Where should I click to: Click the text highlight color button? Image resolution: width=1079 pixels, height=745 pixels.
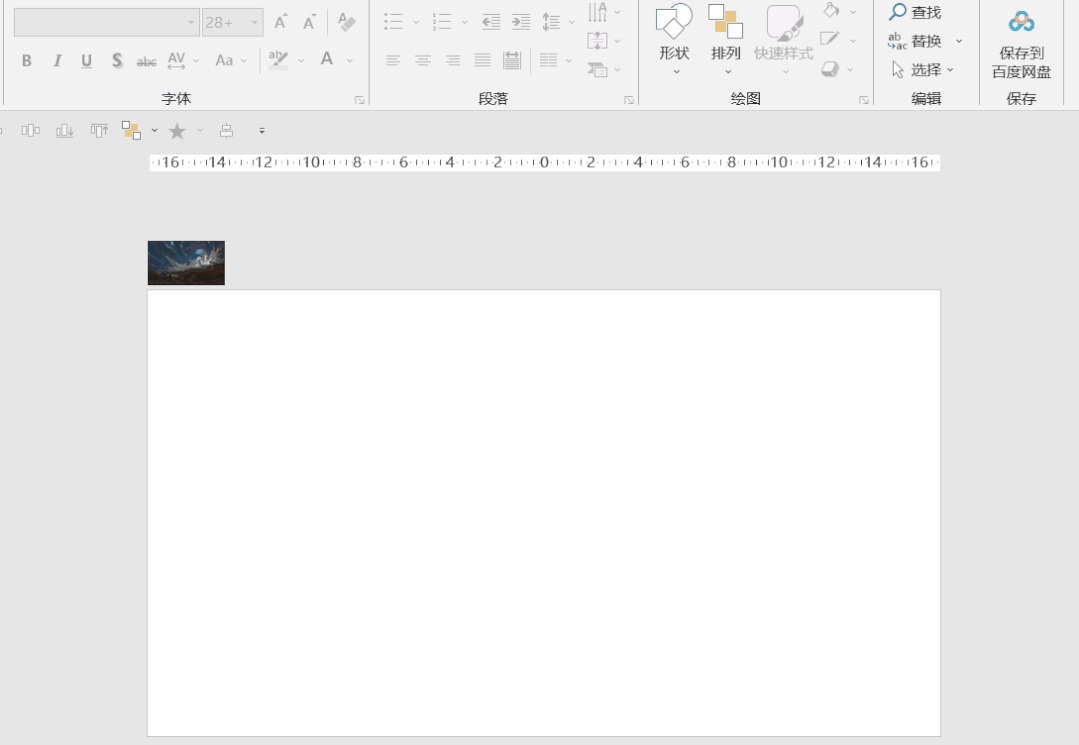(278, 60)
